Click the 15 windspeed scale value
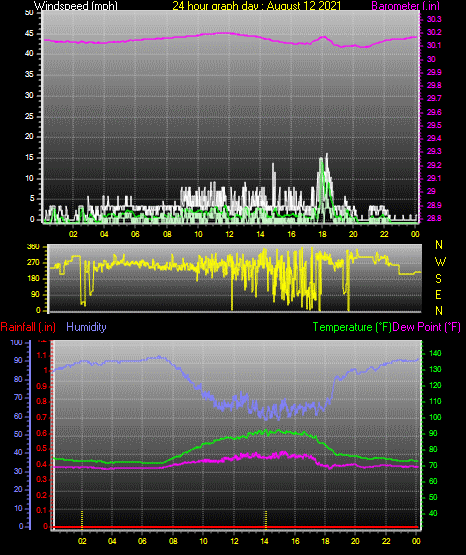Viewport: 466px width, 555px height. 29,158
